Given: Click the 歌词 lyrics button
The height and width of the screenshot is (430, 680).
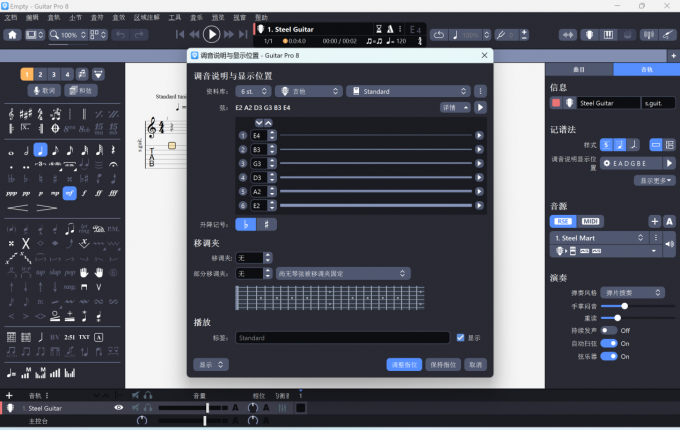Looking at the screenshot, I should tap(44, 91).
